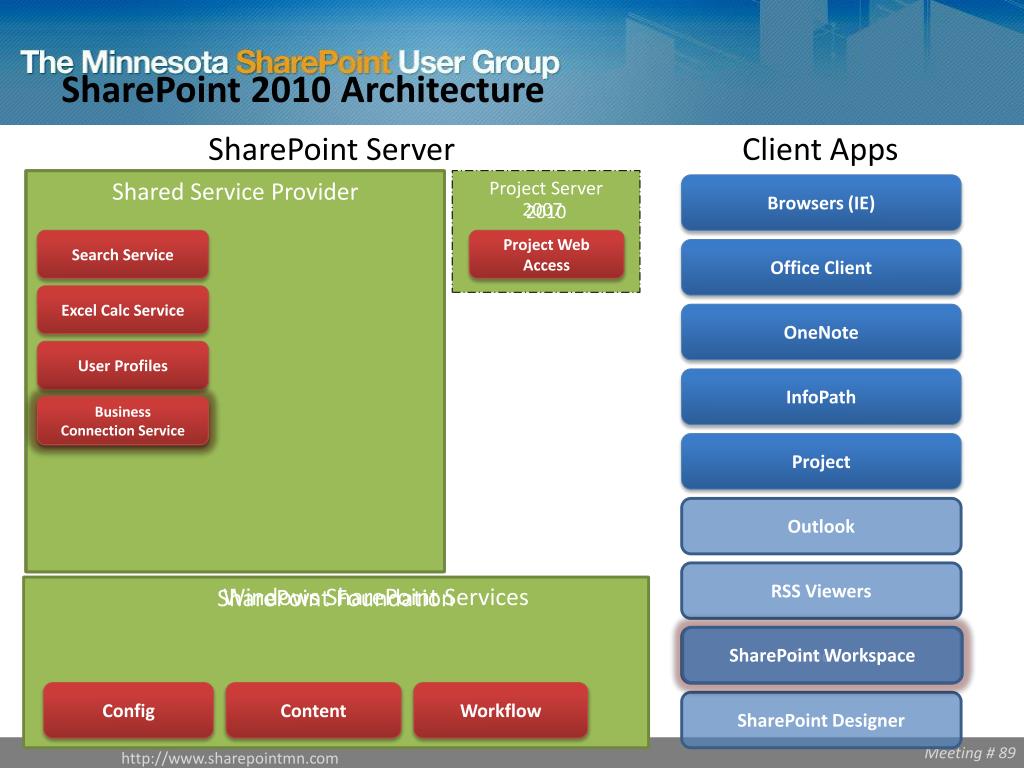
Task: Click the Project Web Access box
Action: 546,255
